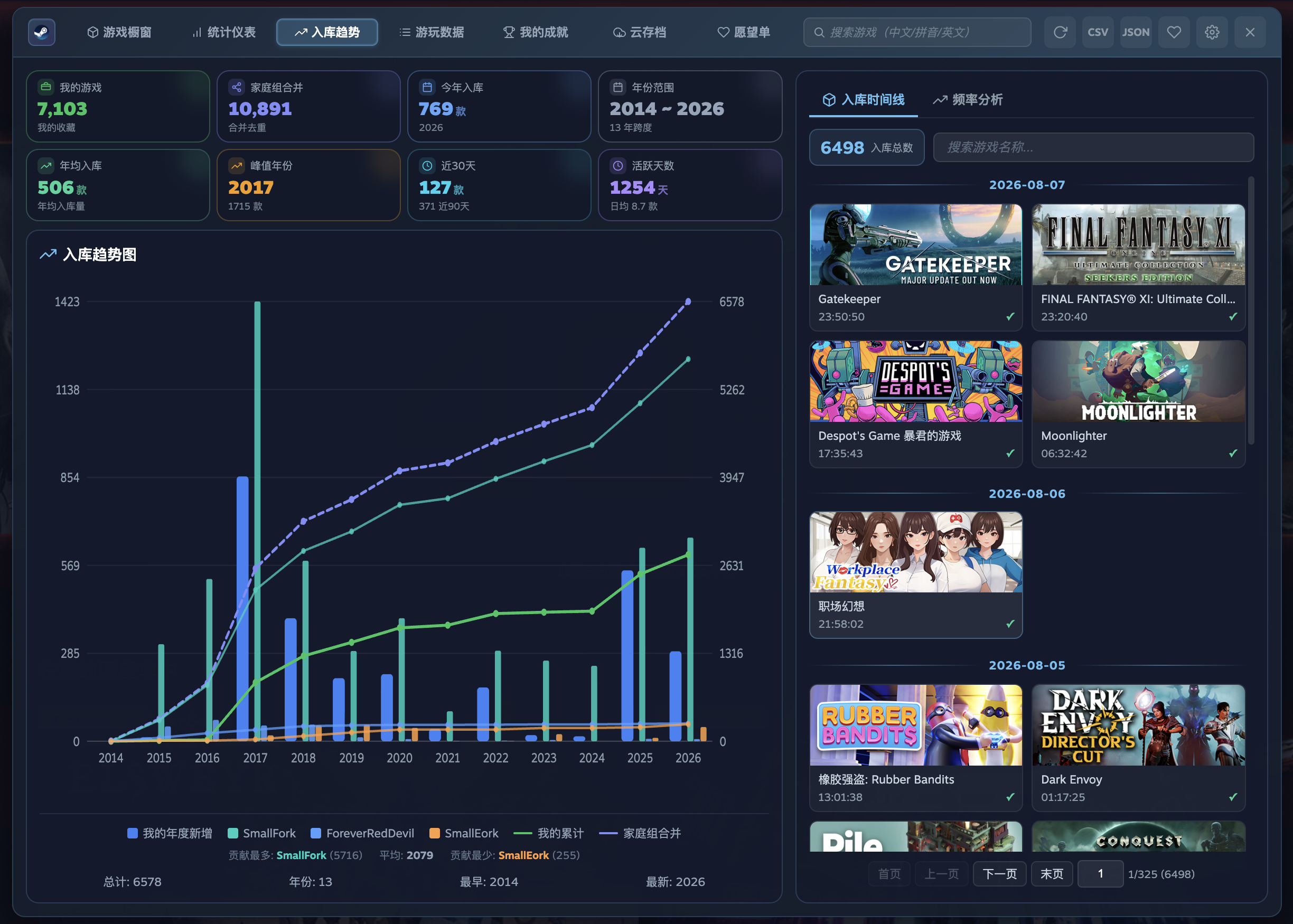The height and width of the screenshot is (924, 1293).
Task: Click the 2026-08-06 date header
Action: point(1027,494)
